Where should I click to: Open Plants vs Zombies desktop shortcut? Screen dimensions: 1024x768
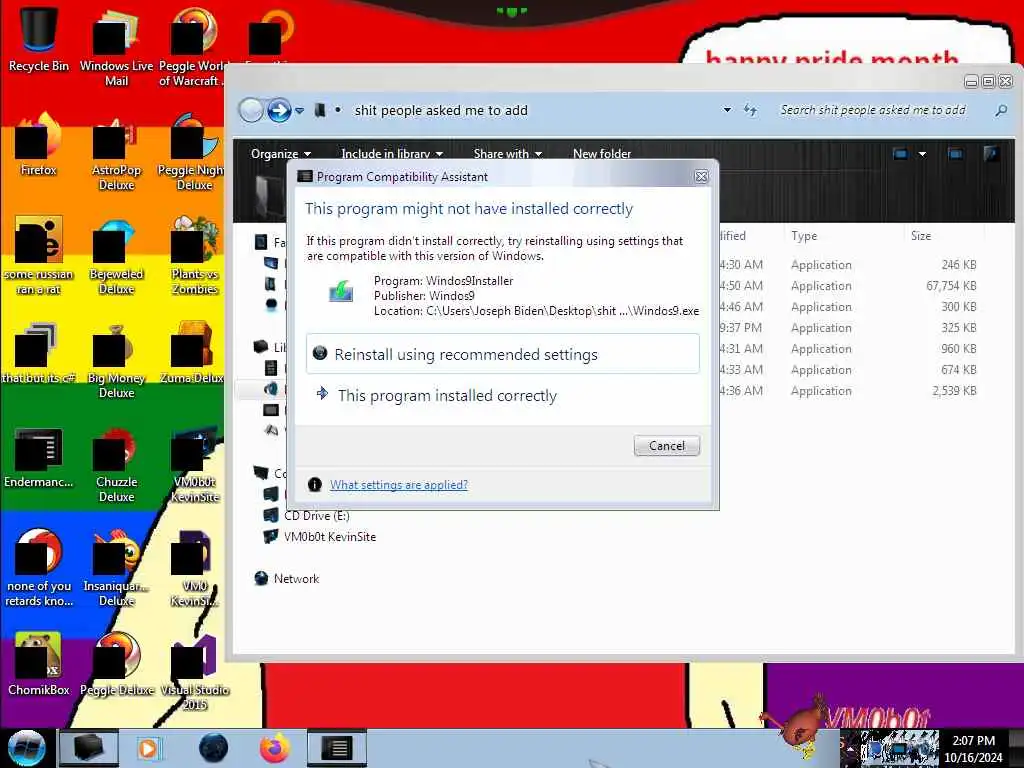coord(195,256)
